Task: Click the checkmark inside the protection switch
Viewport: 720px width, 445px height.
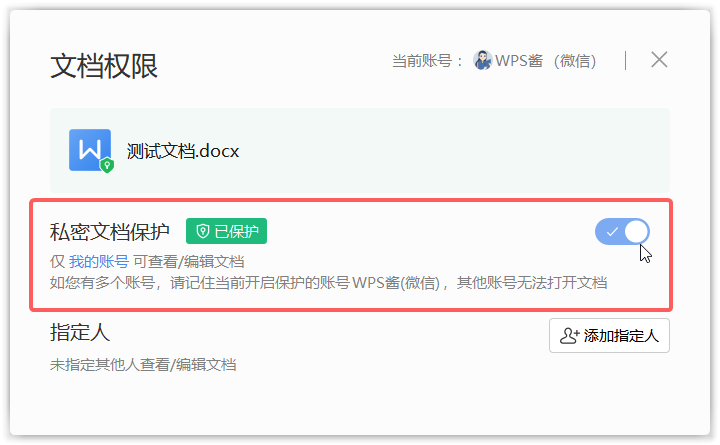Action: (x=612, y=232)
